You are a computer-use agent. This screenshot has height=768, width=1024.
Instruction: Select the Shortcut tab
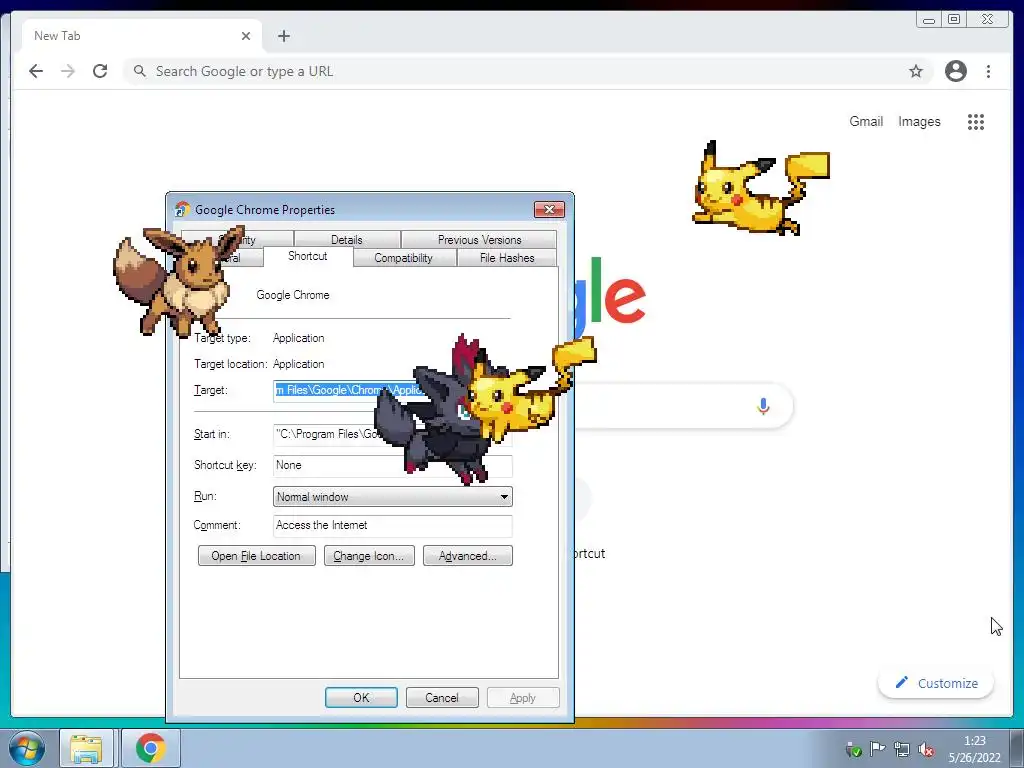(x=308, y=256)
